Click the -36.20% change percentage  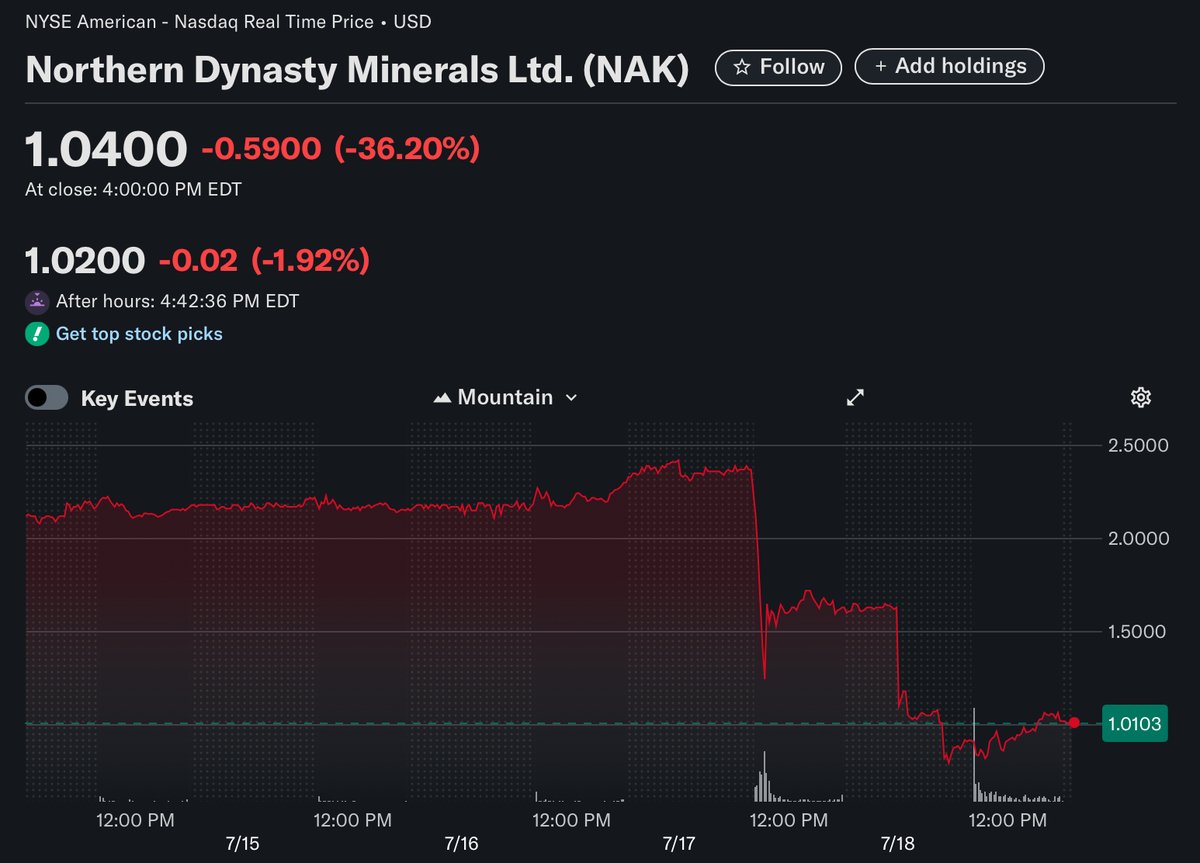[x=407, y=150]
